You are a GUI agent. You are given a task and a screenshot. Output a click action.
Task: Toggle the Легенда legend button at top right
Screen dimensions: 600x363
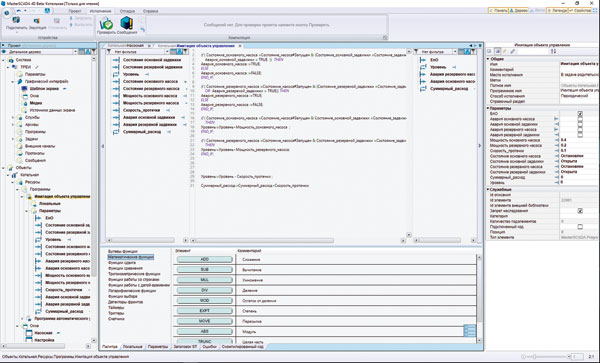557,11
